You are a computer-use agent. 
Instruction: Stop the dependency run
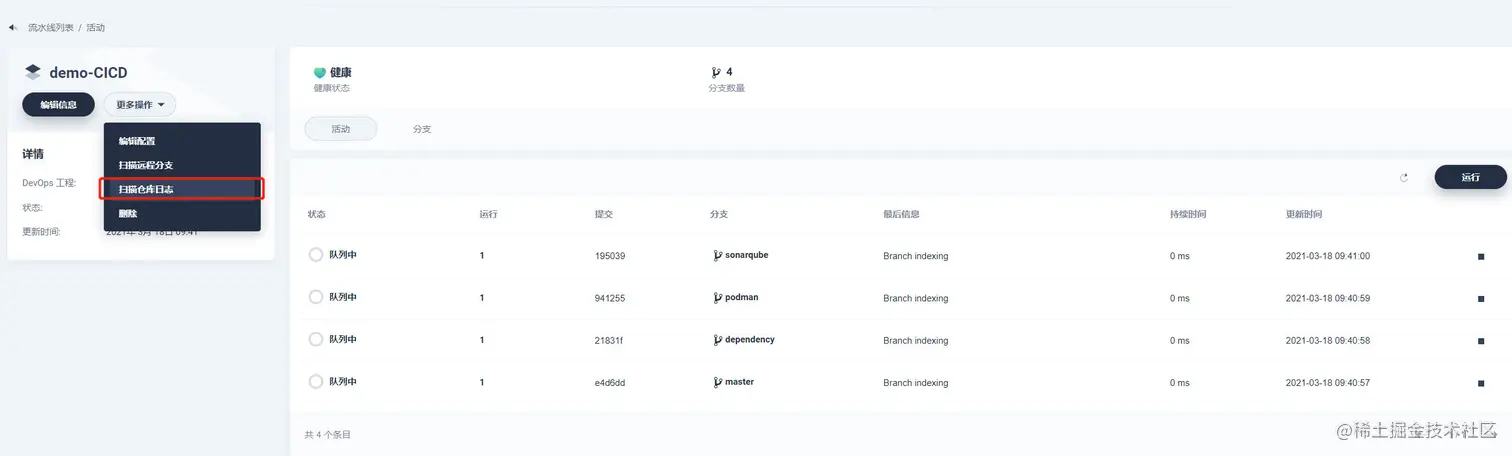pyautogui.click(x=1481, y=341)
